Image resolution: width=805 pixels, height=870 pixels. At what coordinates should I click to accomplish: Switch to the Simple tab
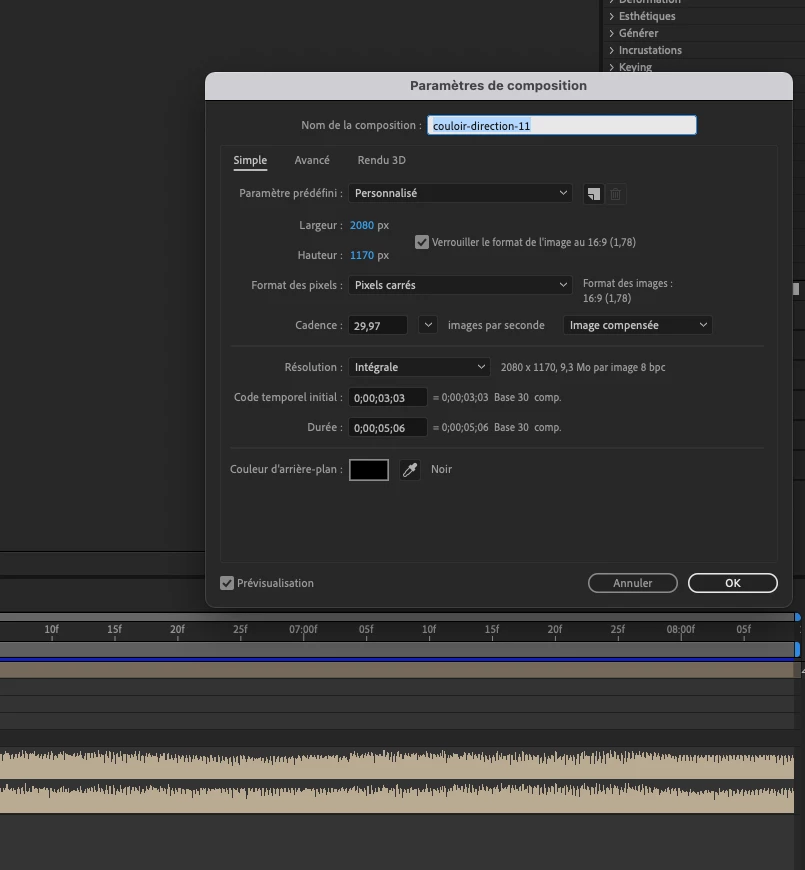[250, 160]
